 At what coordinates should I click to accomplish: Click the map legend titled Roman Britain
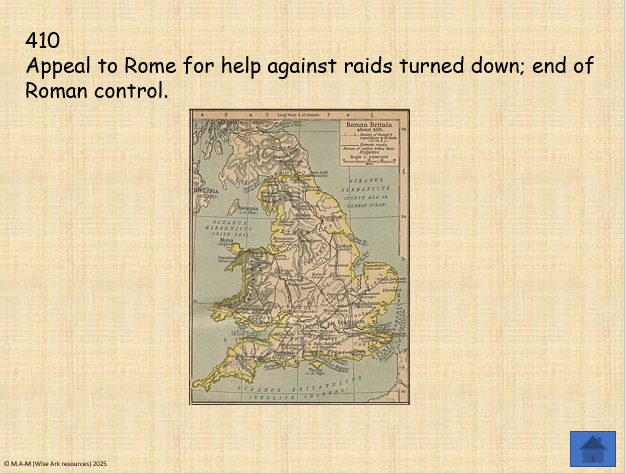[371, 141]
